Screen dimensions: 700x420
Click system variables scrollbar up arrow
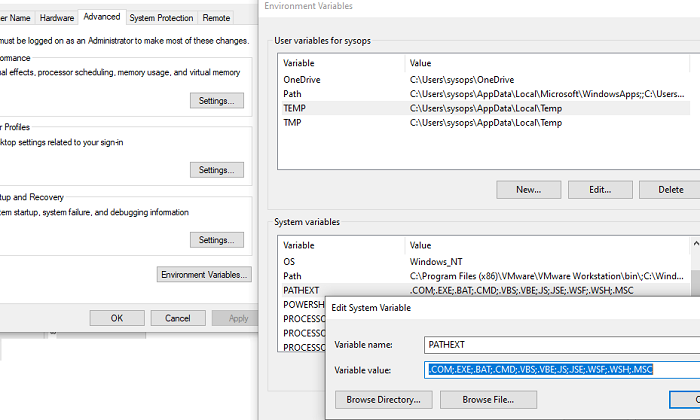[x=696, y=243]
